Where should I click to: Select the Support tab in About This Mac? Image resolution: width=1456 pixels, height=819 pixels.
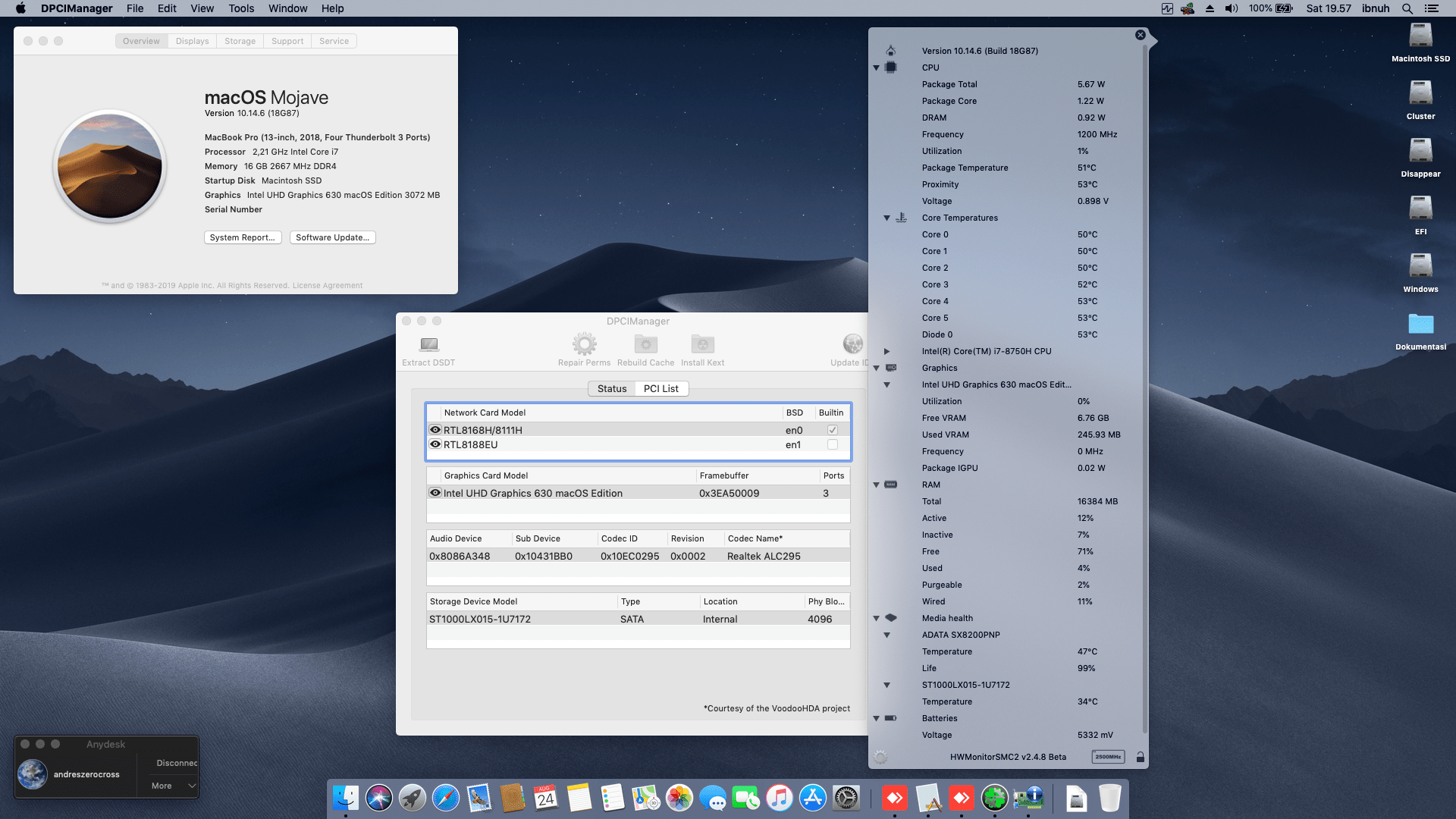click(287, 41)
